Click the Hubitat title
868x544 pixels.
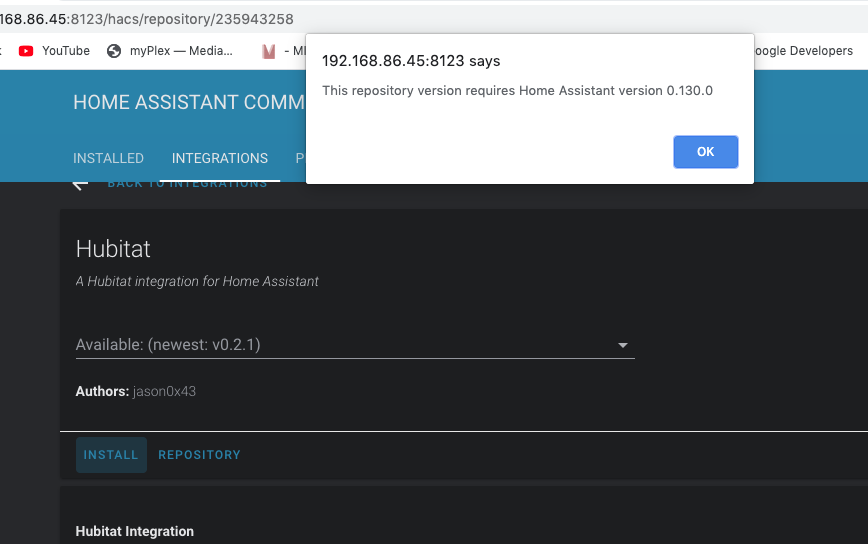[113, 249]
